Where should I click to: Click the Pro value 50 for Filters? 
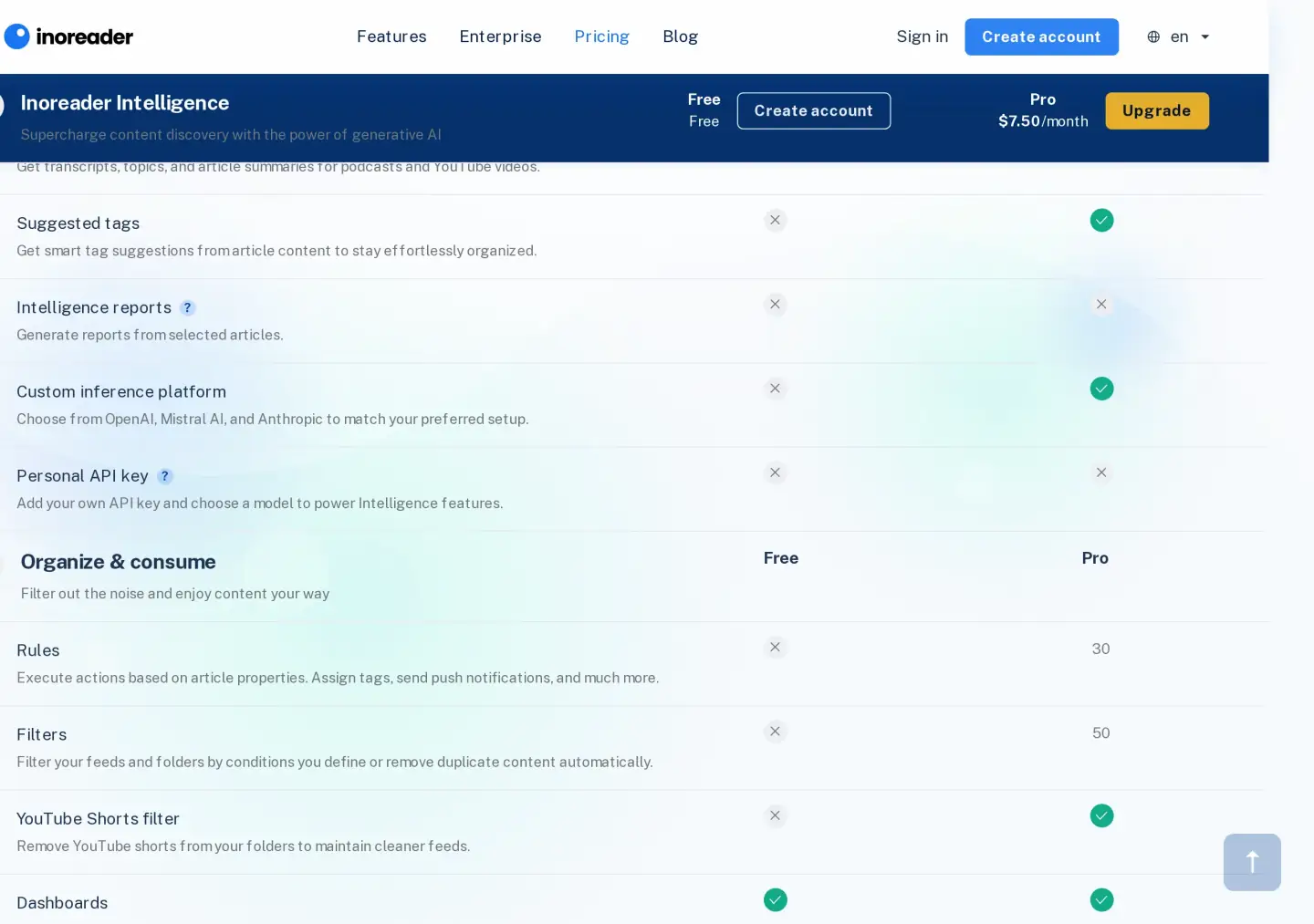(1100, 732)
